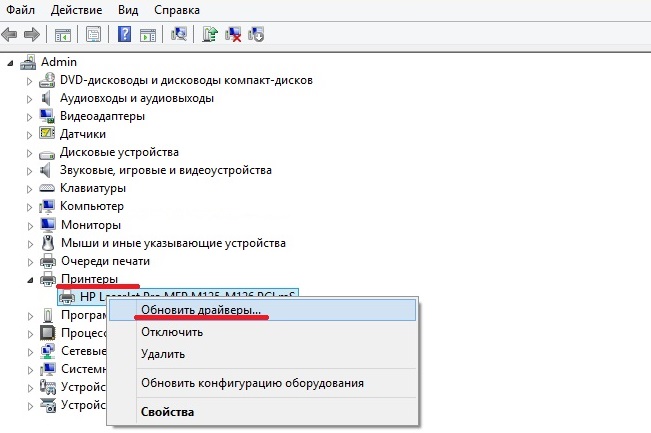Click Uninstall device icon with red X

pos(233,34)
